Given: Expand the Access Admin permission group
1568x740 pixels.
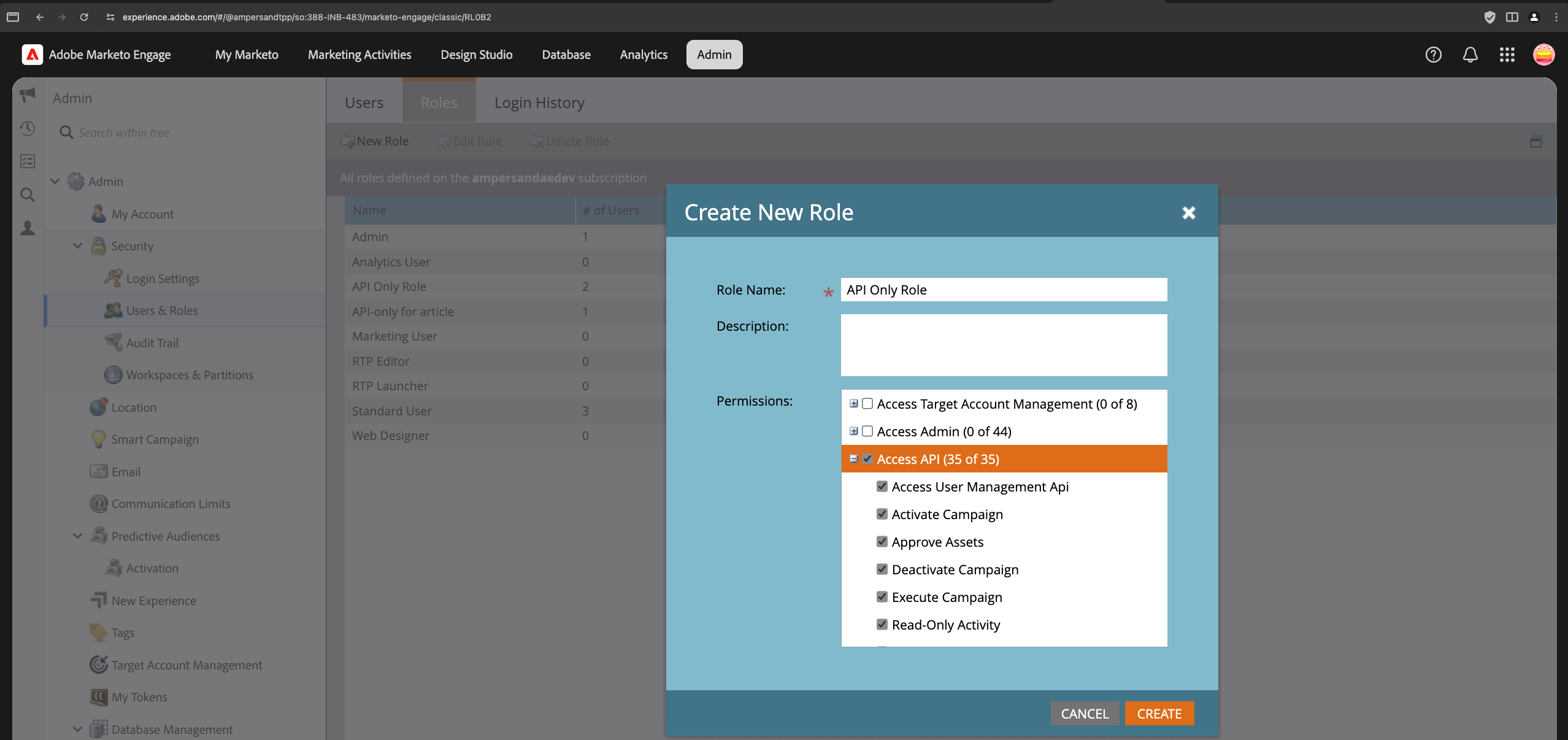Looking at the screenshot, I should tap(853, 431).
